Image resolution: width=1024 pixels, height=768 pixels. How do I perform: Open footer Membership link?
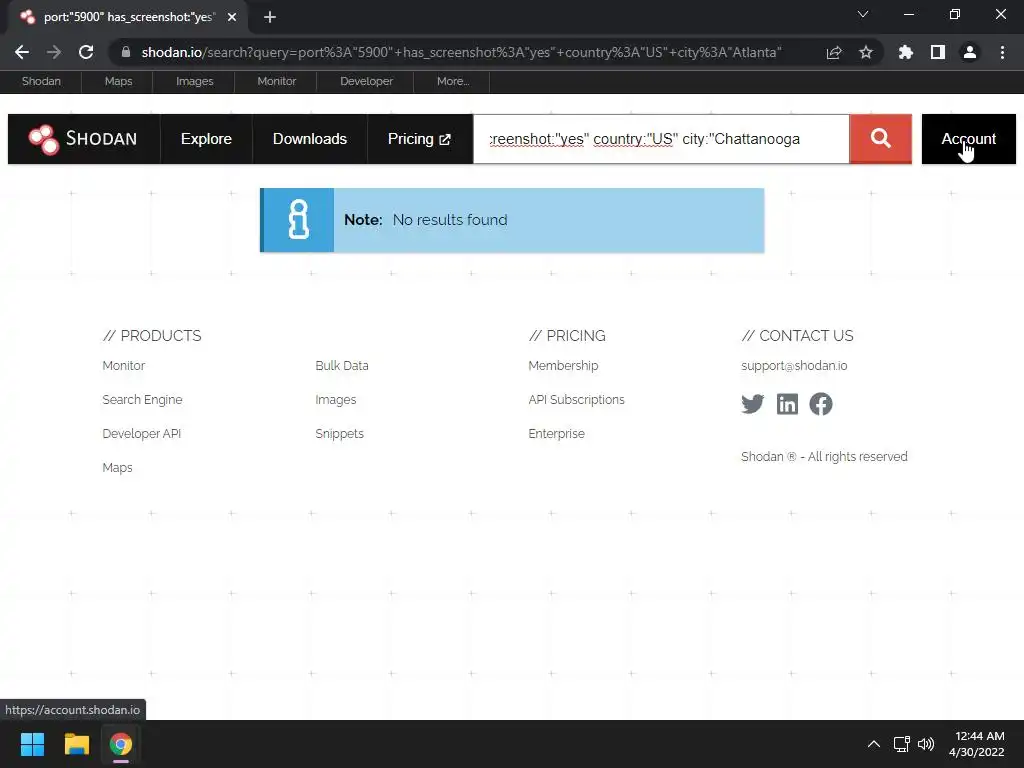[x=563, y=366]
